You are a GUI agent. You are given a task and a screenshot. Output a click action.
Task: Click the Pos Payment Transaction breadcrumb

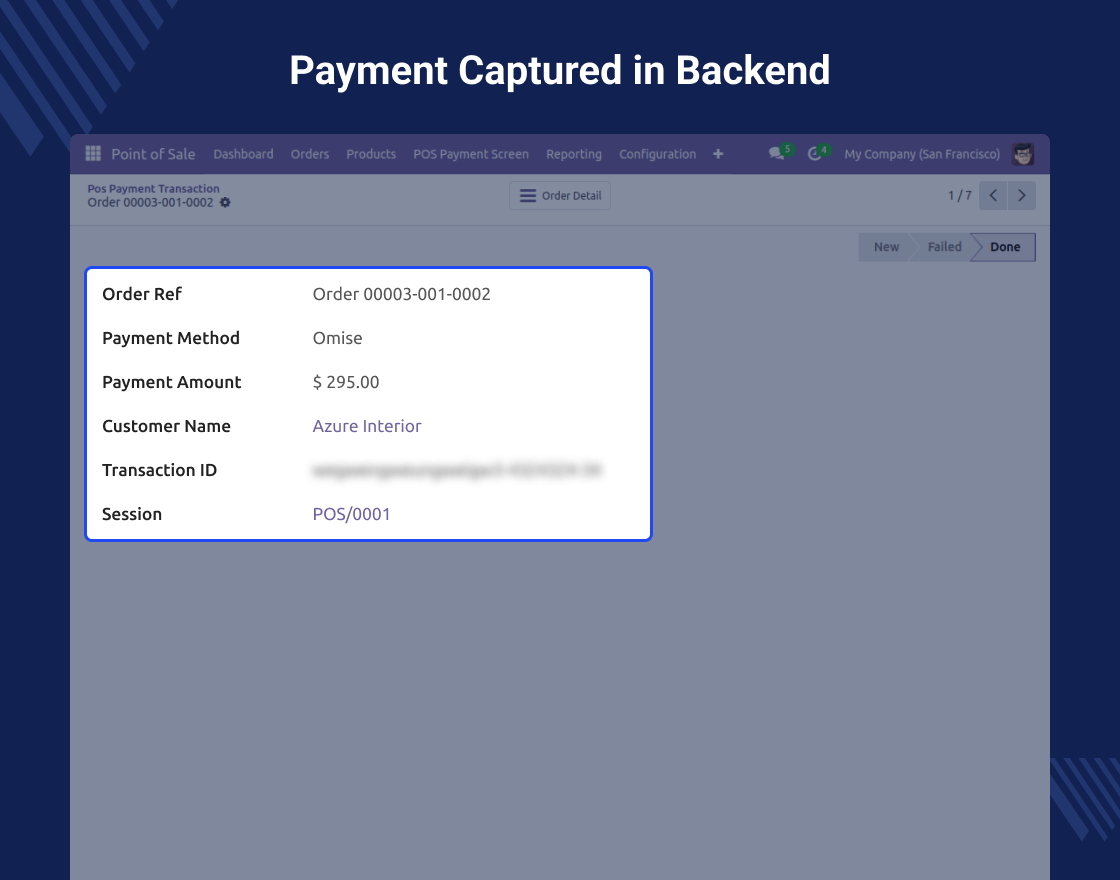coord(153,188)
